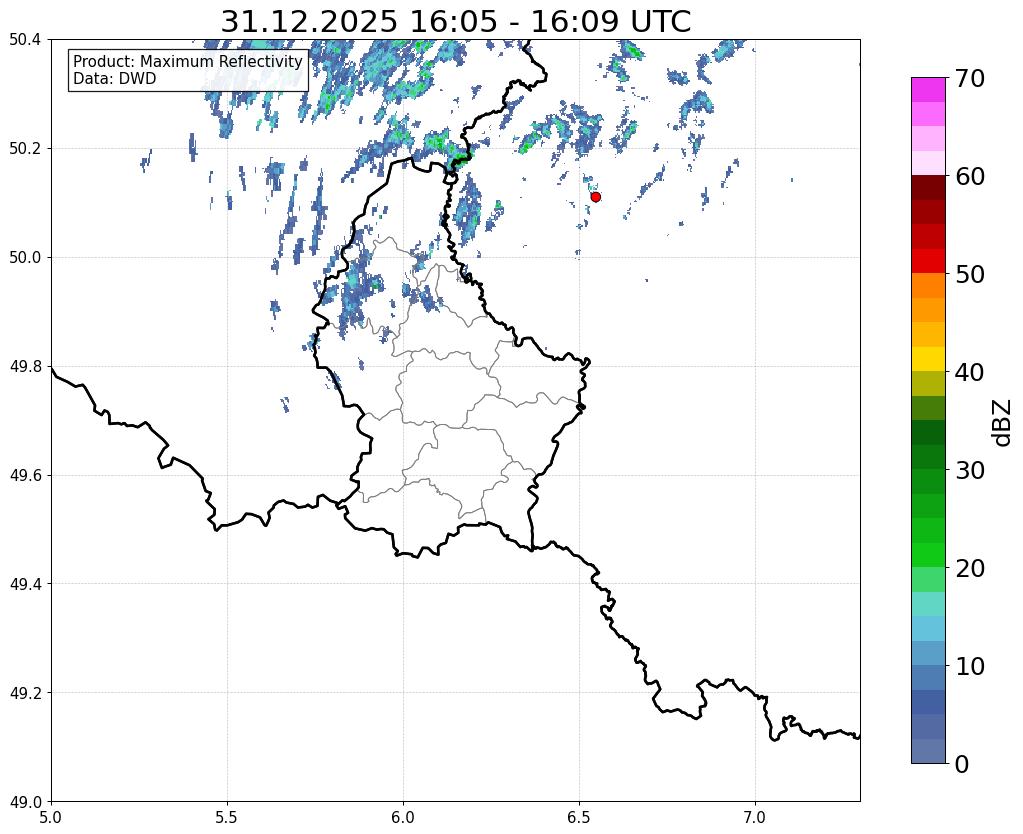Viewport: 1023px width, 834px height.
Task: Click the longitude tick label 5.0
Action: click(51, 817)
